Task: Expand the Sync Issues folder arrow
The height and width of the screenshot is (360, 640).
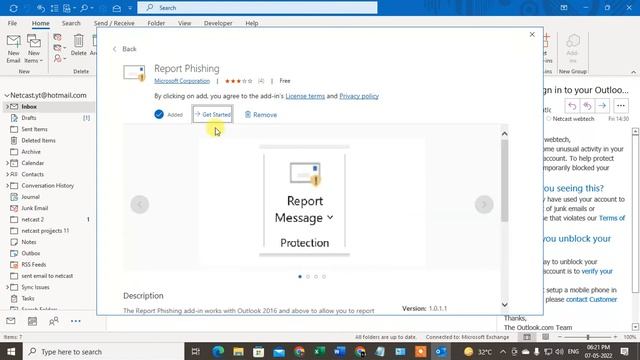Action: [x=7, y=287]
